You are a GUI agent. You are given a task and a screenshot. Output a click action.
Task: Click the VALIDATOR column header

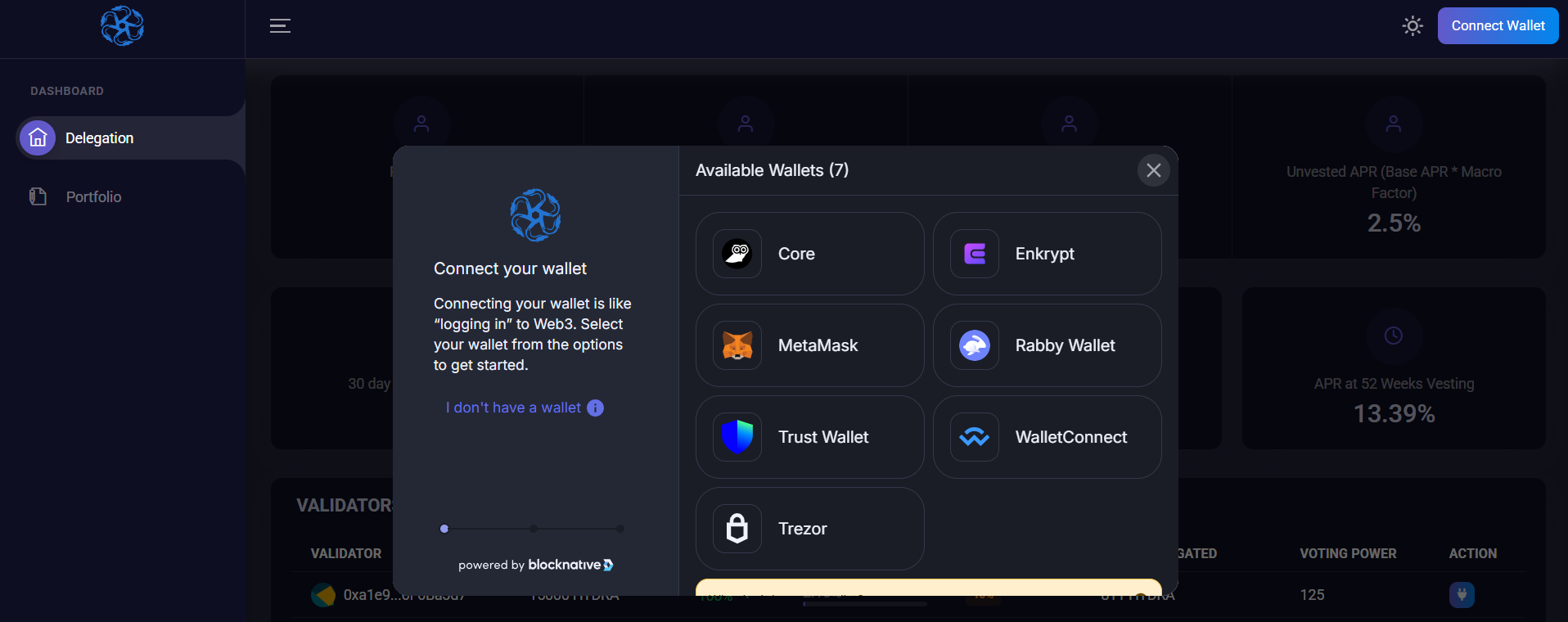tap(346, 554)
